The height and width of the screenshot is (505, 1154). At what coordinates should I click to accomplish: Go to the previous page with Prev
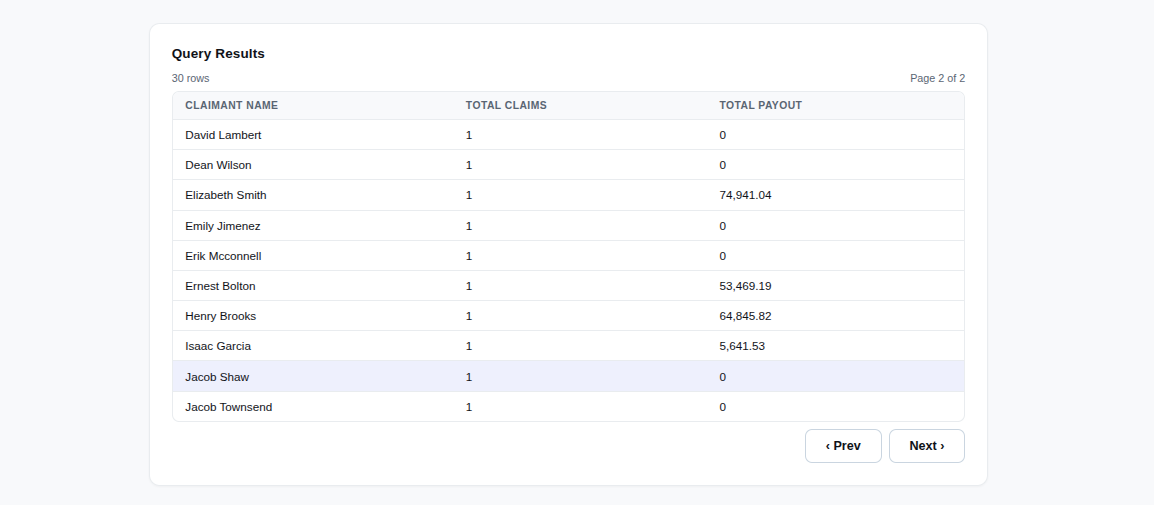[843, 446]
